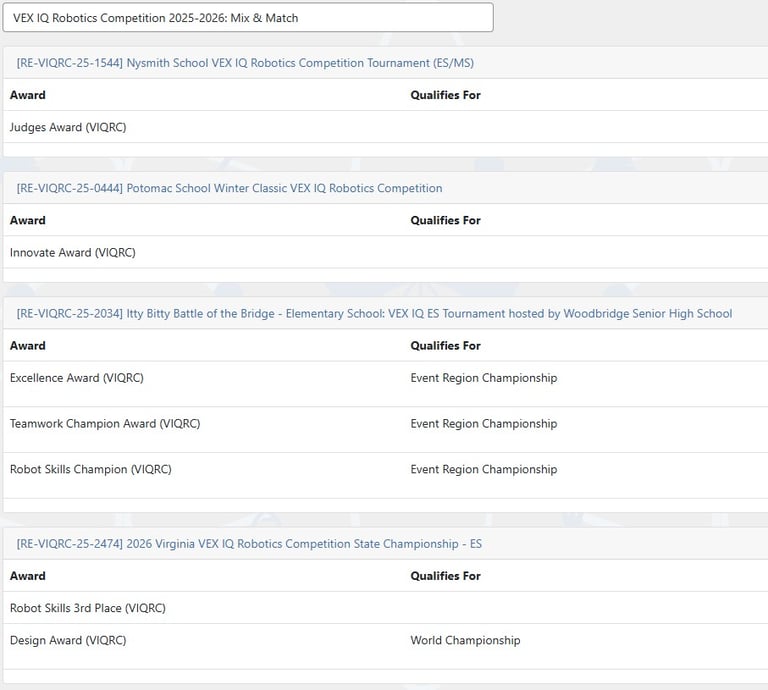Select the Robot Skills 3rd Place (VIQRC) text
Screen dimensions: 768x690
pos(88,608)
